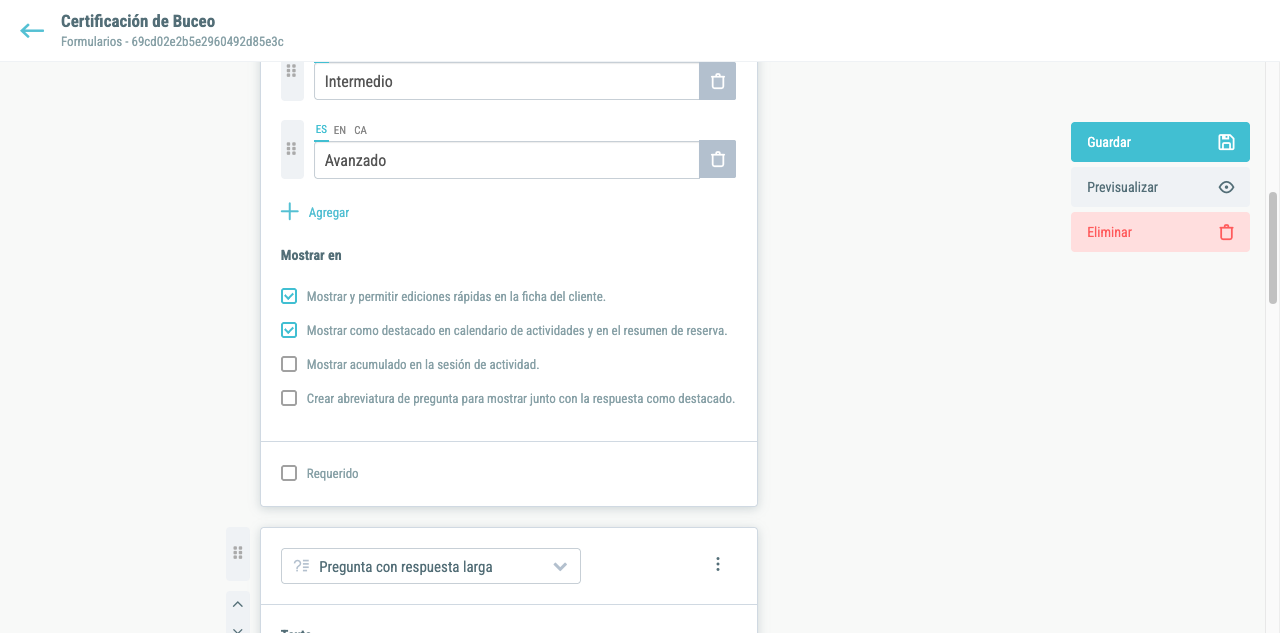
Task: Click the plus icon to add an option
Action: (290, 212)
